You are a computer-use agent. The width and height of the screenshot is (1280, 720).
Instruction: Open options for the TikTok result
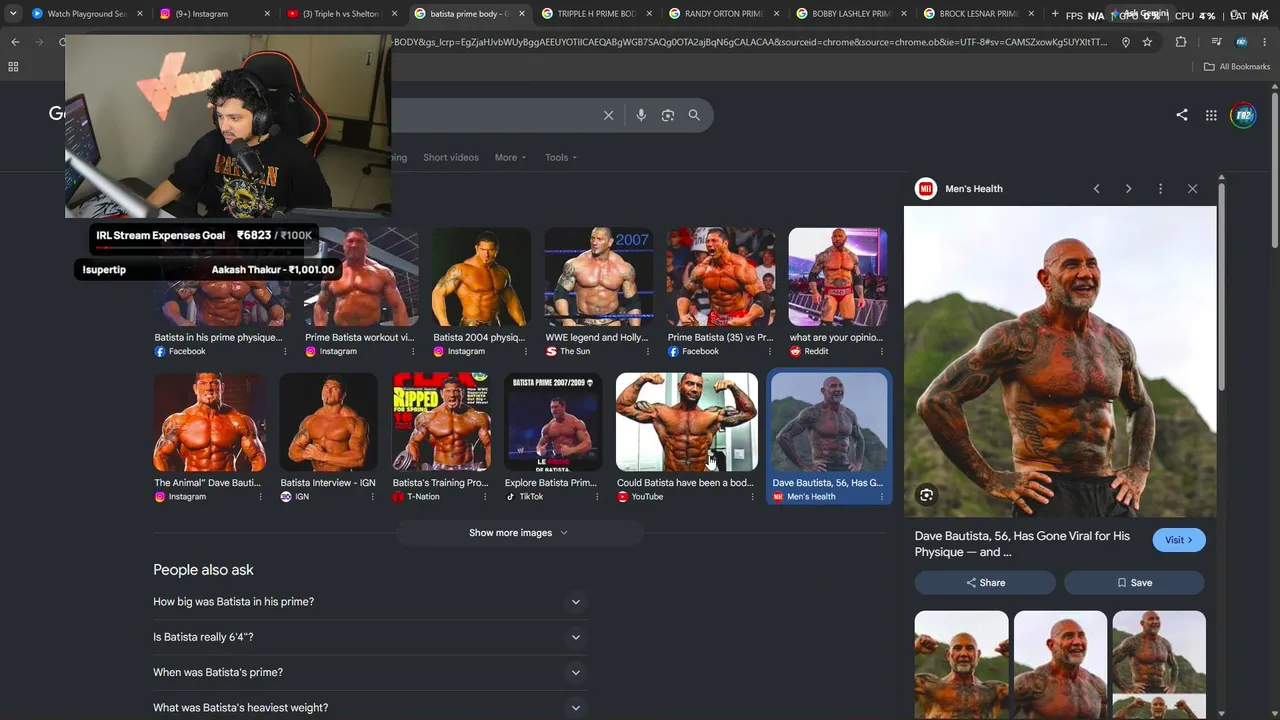(596, 497)
